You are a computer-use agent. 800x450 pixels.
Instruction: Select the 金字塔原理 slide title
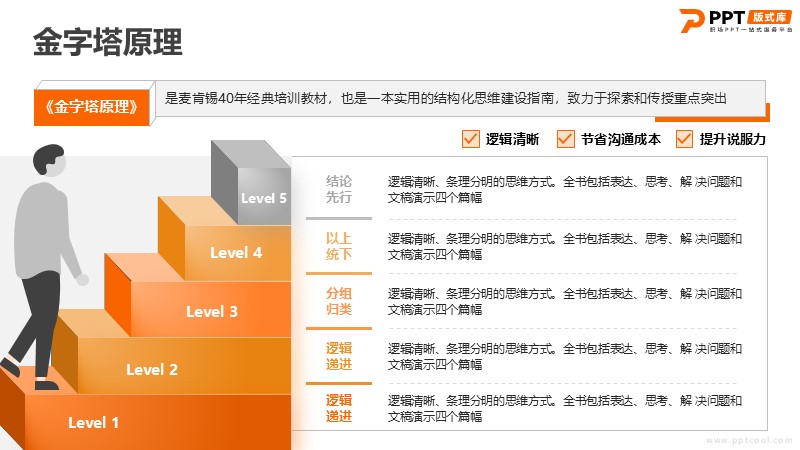108,42
